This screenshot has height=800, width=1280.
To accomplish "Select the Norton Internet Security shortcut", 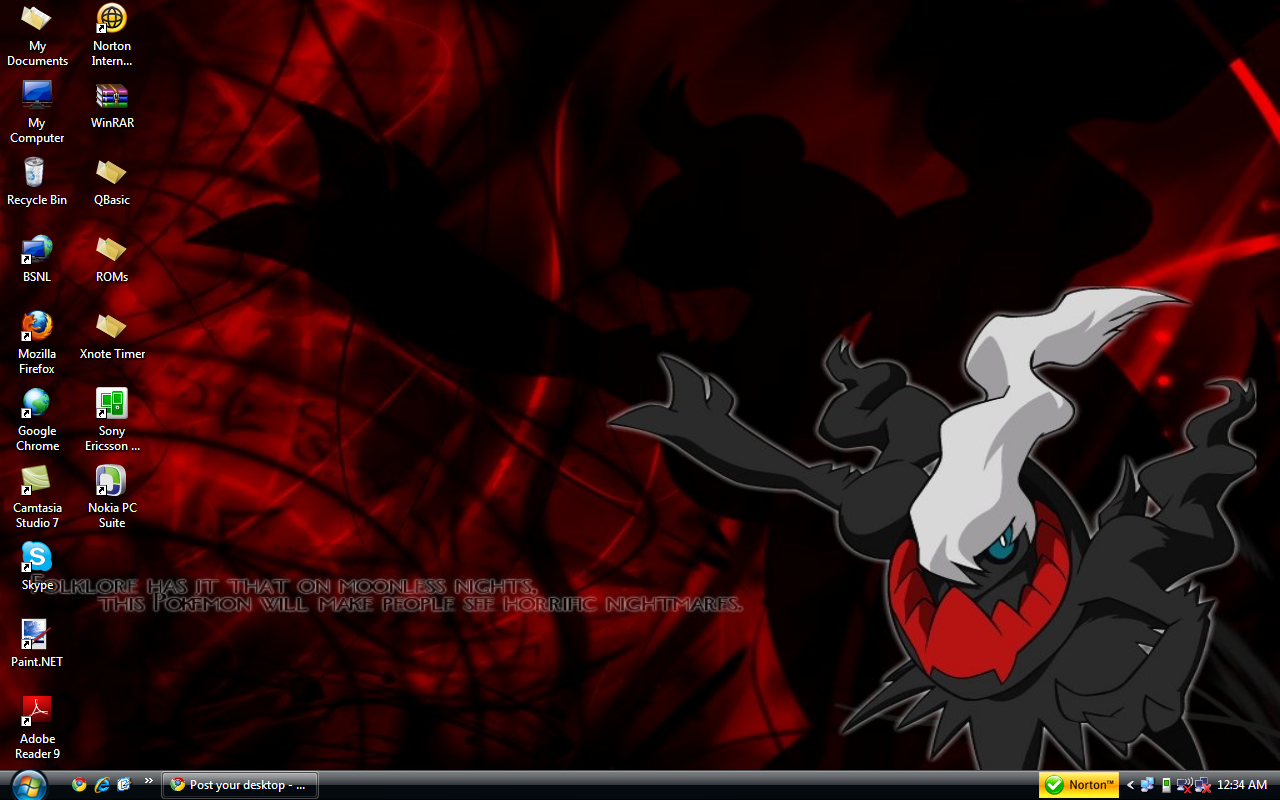I will [111, 19].
